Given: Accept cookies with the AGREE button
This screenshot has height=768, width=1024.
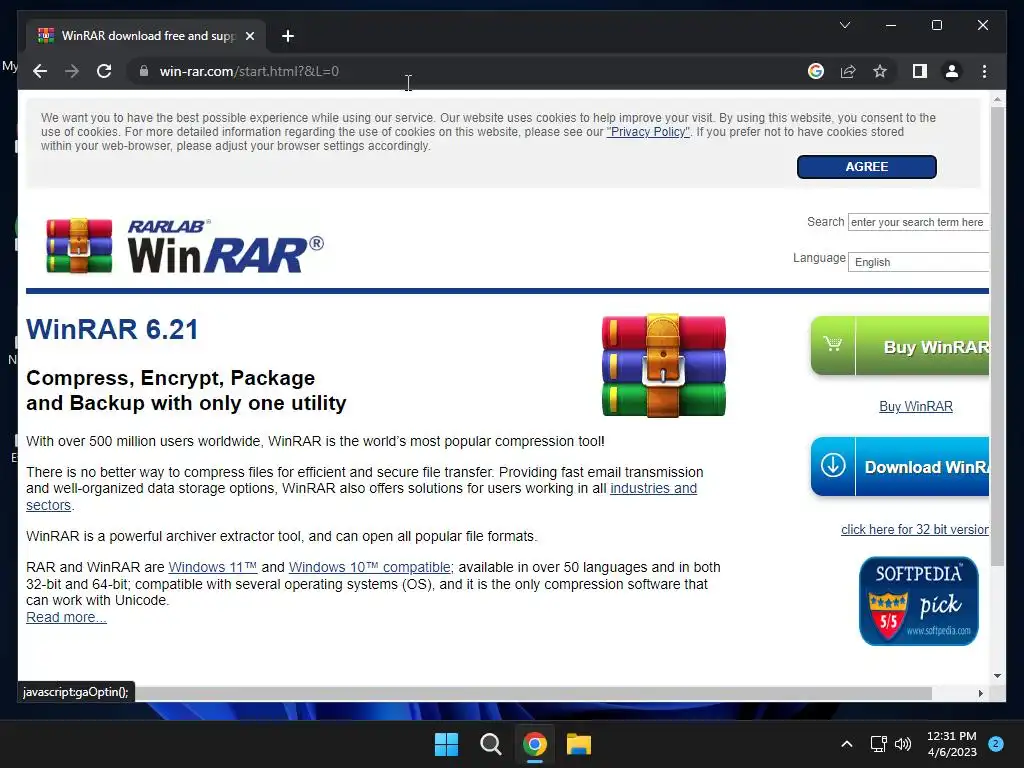Looking at the screenshot, I should coord(867,167).
